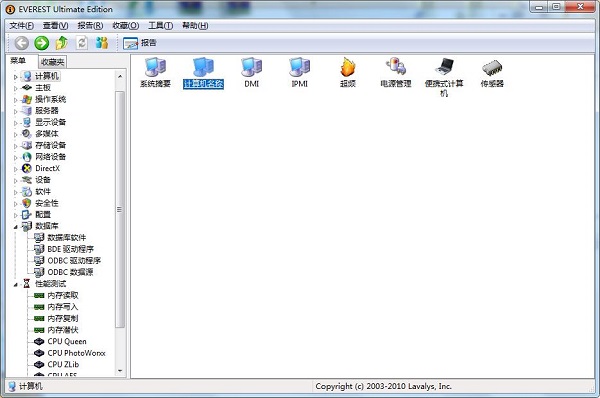Expand the 计算机 tree node
Screen dimensions: 600x398
(x=16, y=77)
